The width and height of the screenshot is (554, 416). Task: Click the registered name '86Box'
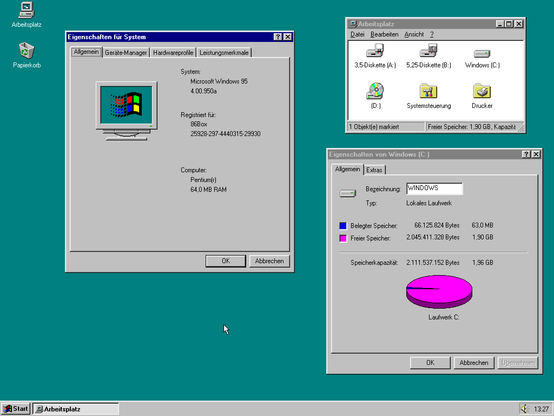(199, 124)
